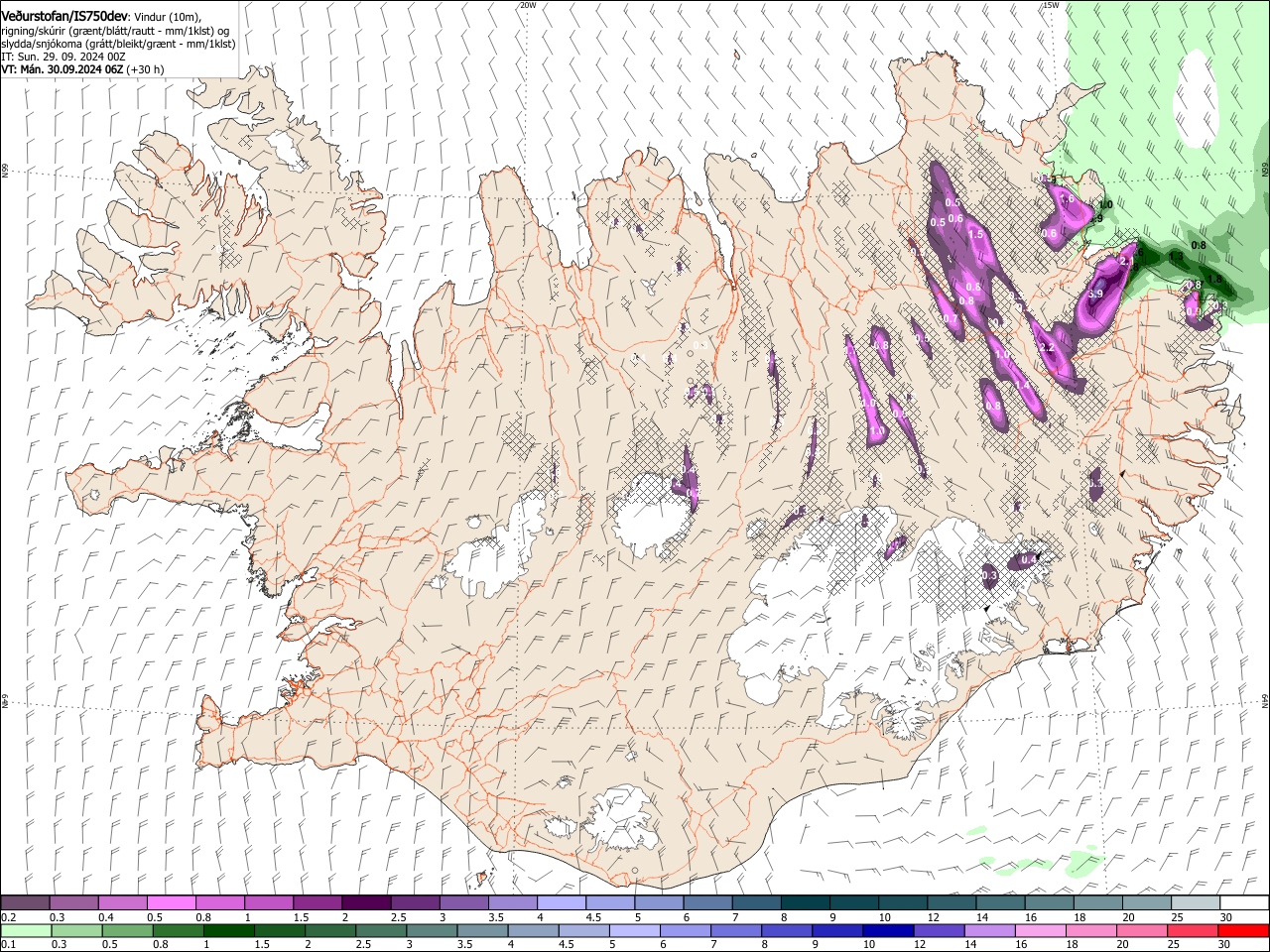Image resolution: width=1270 pixels, height=952 pixels.
Task: Click the 1.5 snowfall value on the map
Action: tap(975, 235)
